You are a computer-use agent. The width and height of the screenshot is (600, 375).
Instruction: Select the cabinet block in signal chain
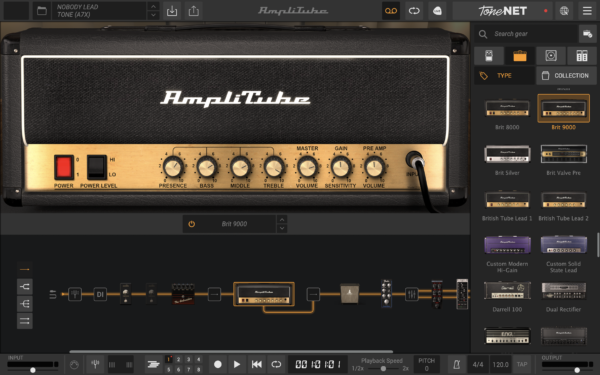pyautogui.click(x=349, y=293)
